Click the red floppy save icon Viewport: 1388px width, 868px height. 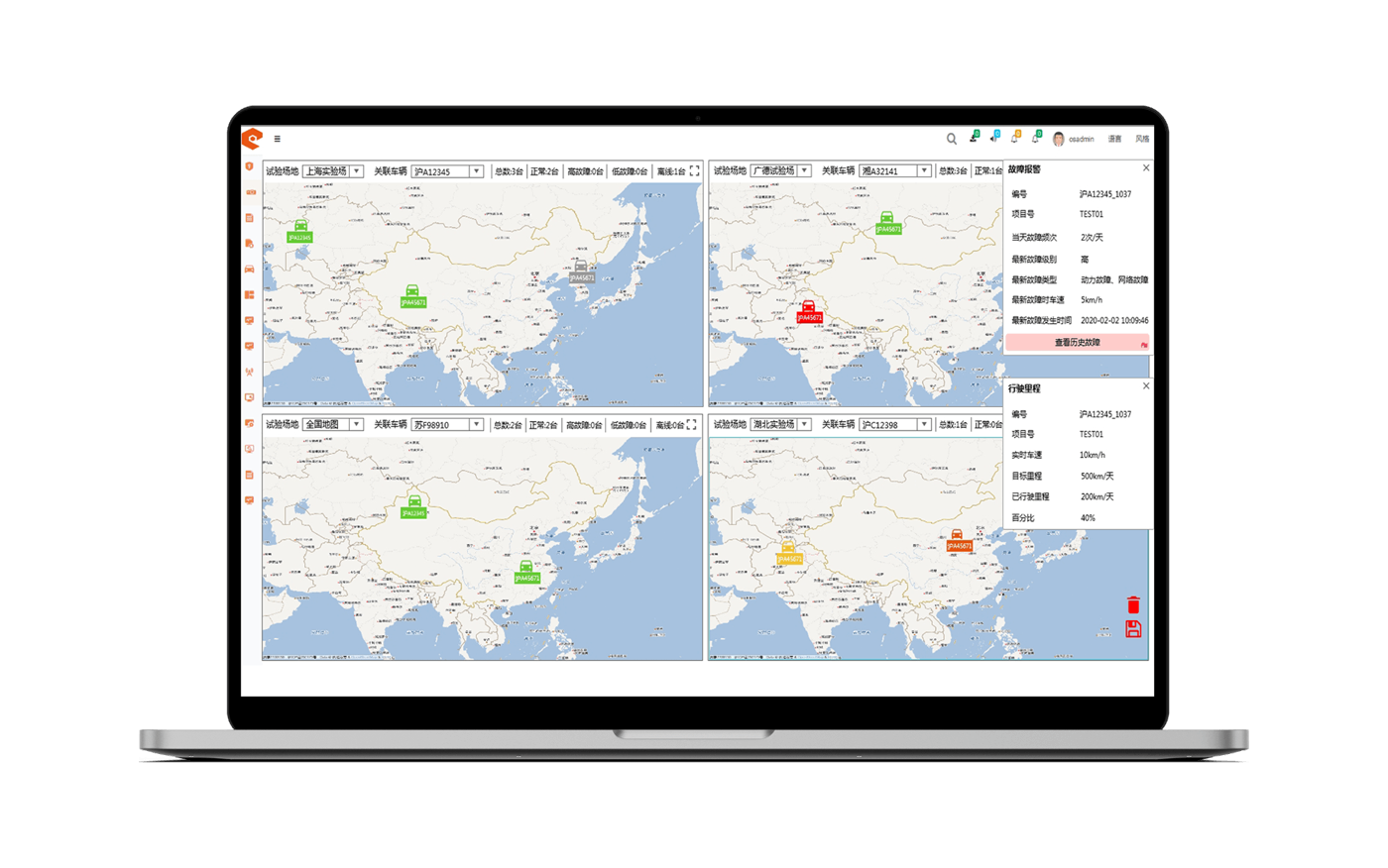click(1133, 629)
